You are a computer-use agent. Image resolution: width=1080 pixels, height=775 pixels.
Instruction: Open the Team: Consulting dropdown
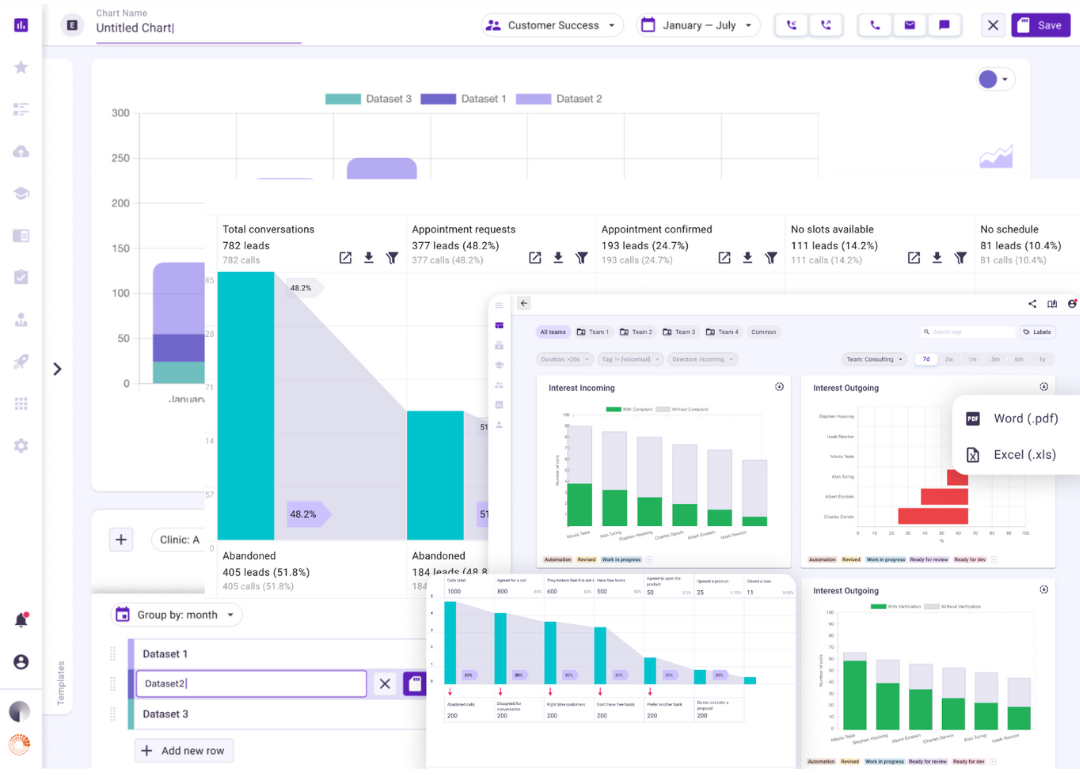click(x=875, y=359)
